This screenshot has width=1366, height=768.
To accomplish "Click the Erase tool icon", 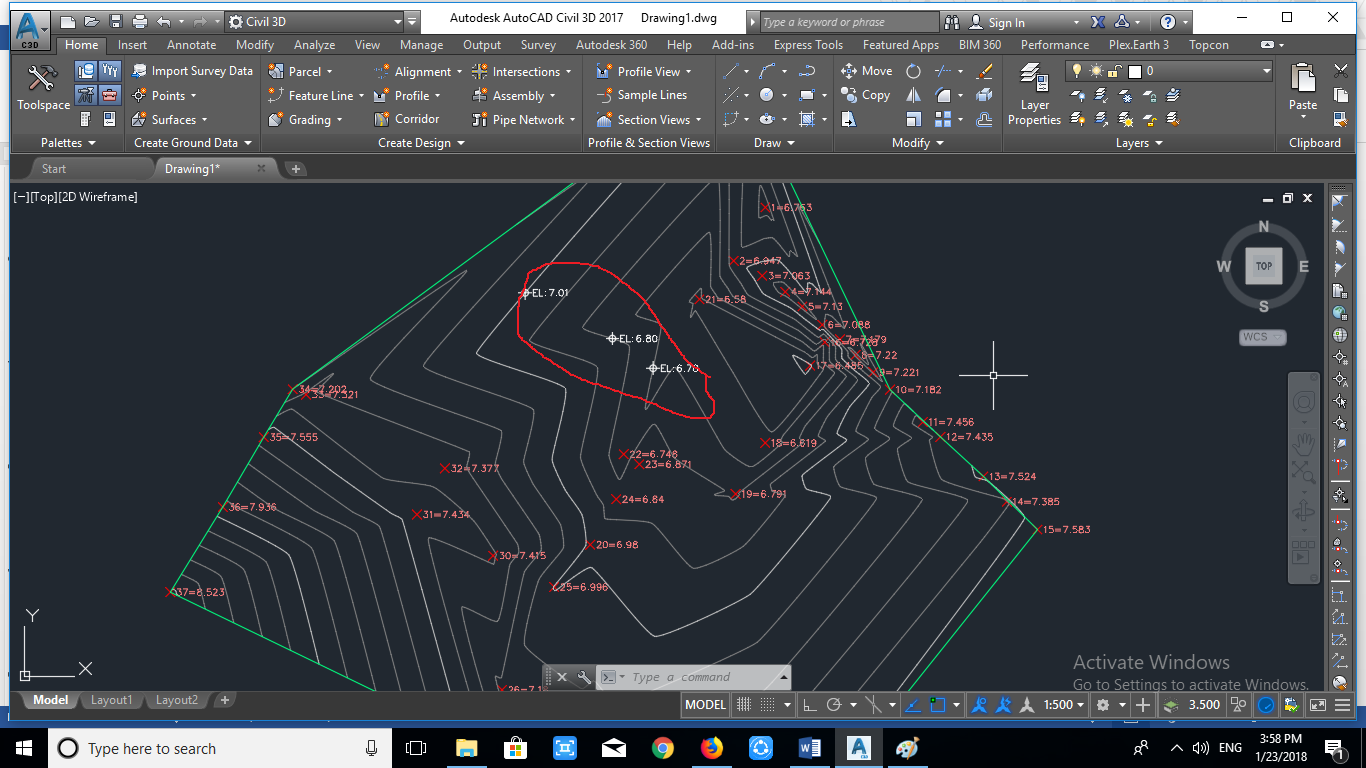I will pyautogui.click(x=985, y=71).
